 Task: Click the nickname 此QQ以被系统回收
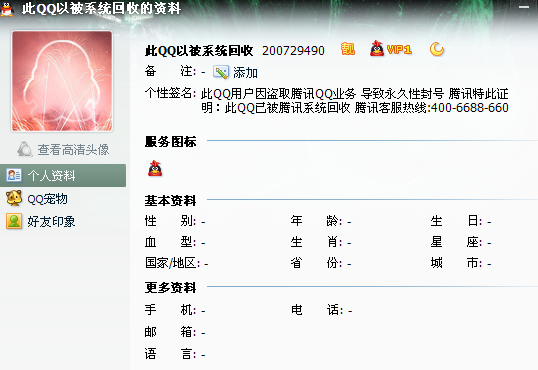click(x=199, y=51)
